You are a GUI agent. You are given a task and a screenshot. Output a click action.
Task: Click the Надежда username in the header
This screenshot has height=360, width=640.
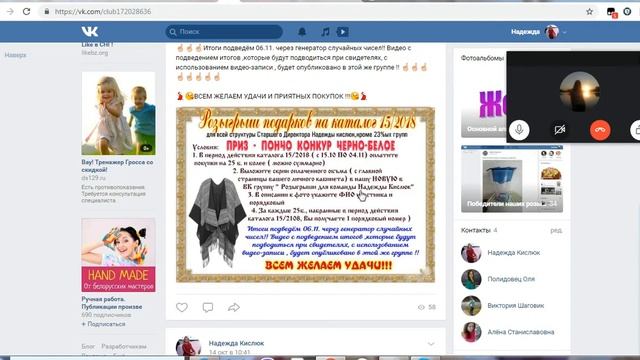[x=525, y=31]
